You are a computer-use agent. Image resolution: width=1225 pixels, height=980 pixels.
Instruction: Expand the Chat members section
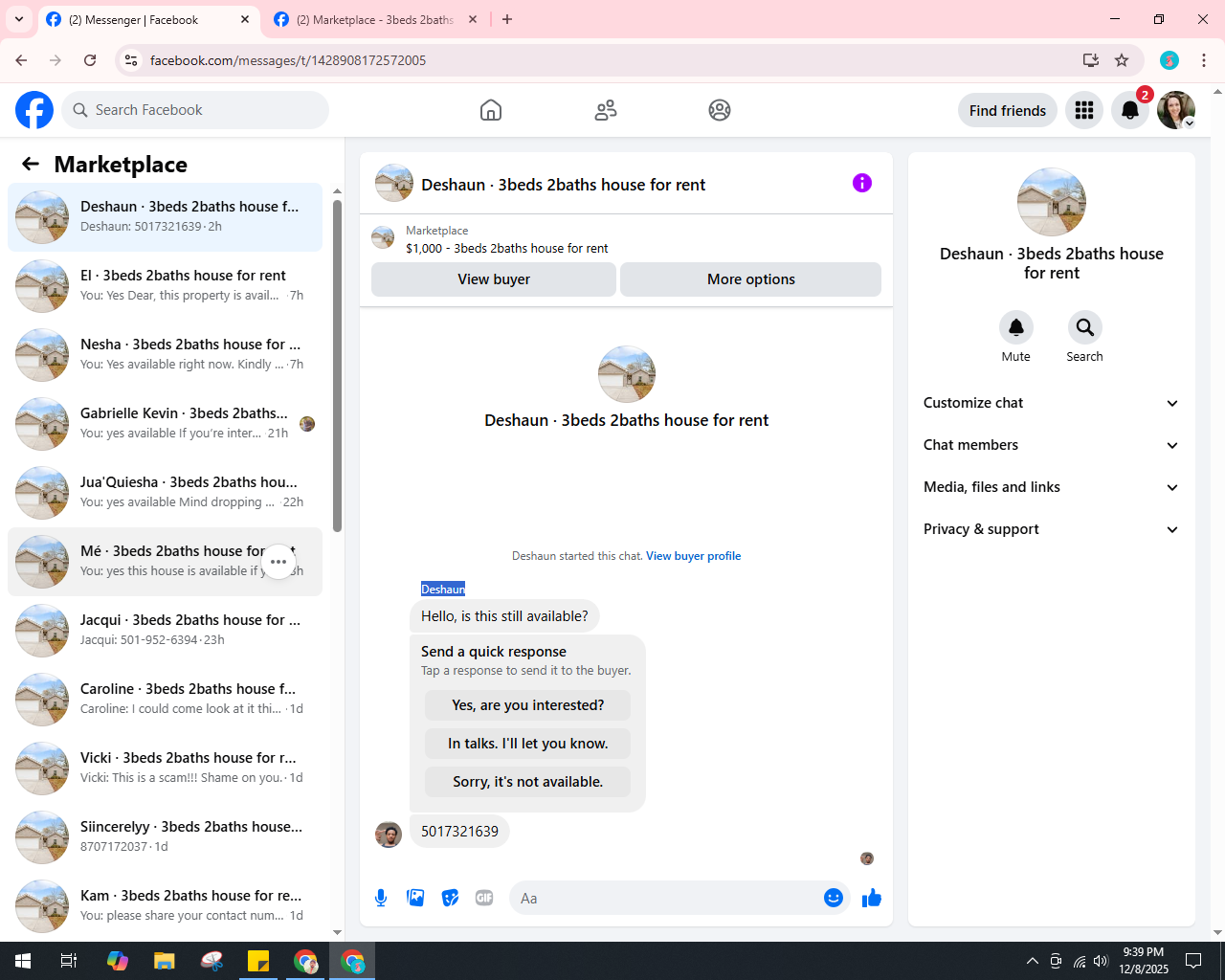pos(1051,445)
